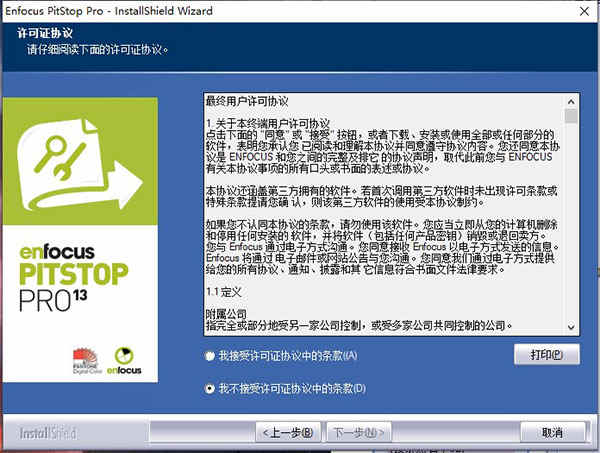
Task: Click the small enfocus circle logo
Action: 124,361
